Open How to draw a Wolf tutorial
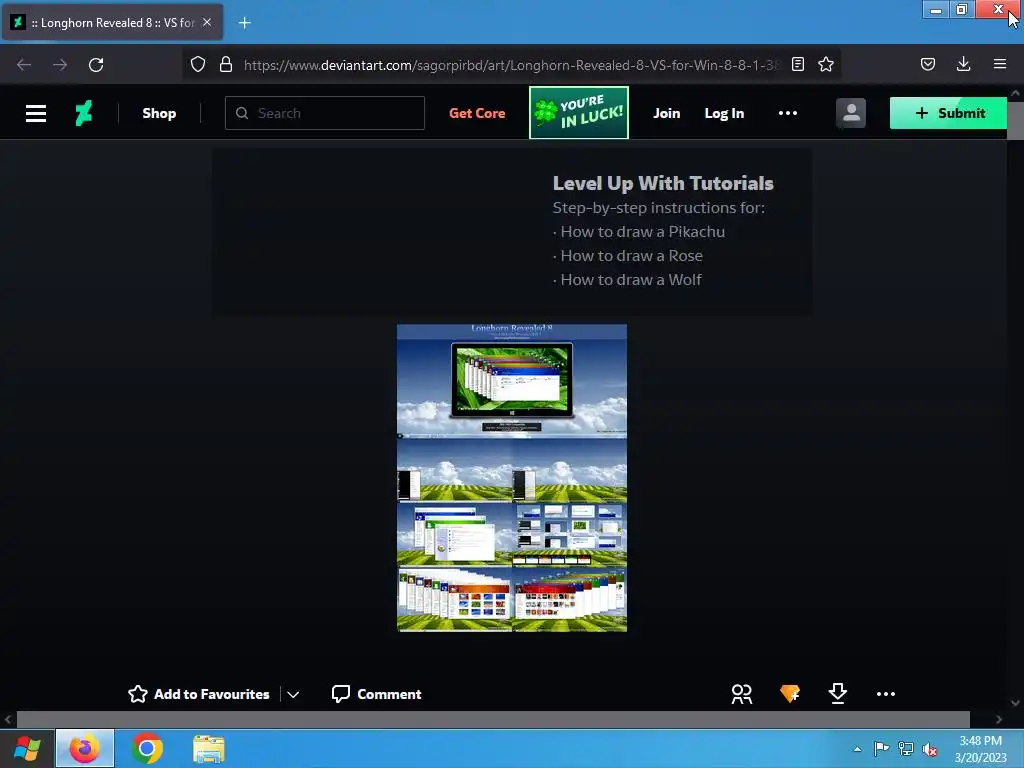The height and width of the screenshot is (768, 1024). click(x=630, y=280)
